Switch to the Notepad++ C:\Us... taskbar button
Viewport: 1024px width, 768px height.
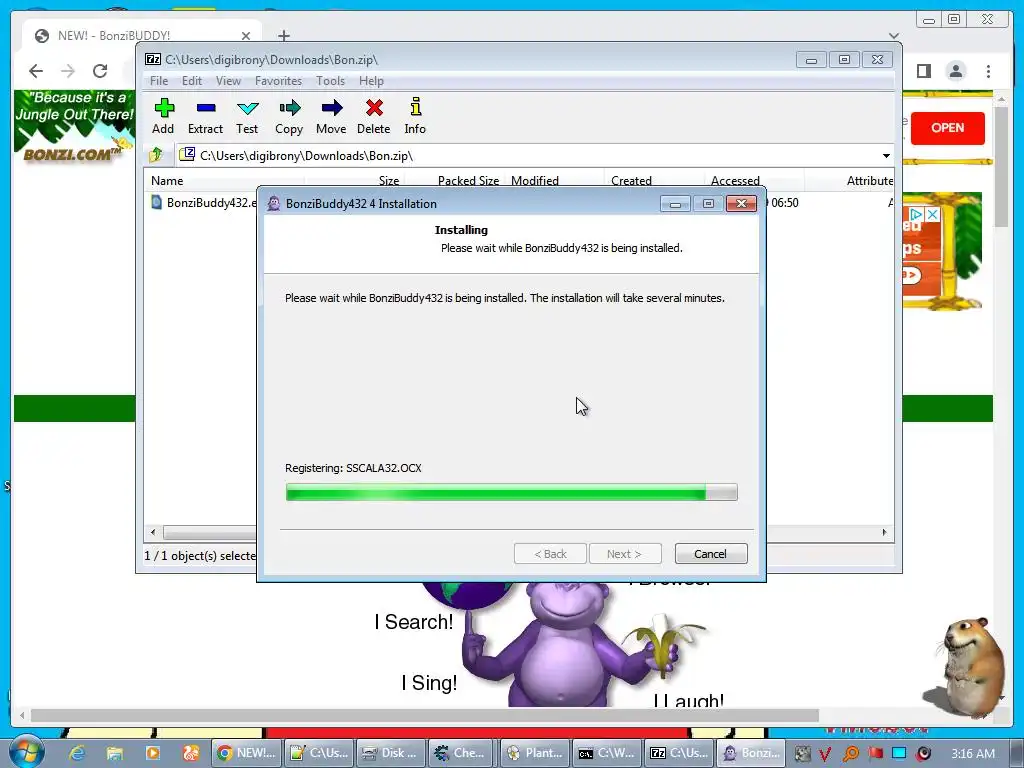point(319,753)
